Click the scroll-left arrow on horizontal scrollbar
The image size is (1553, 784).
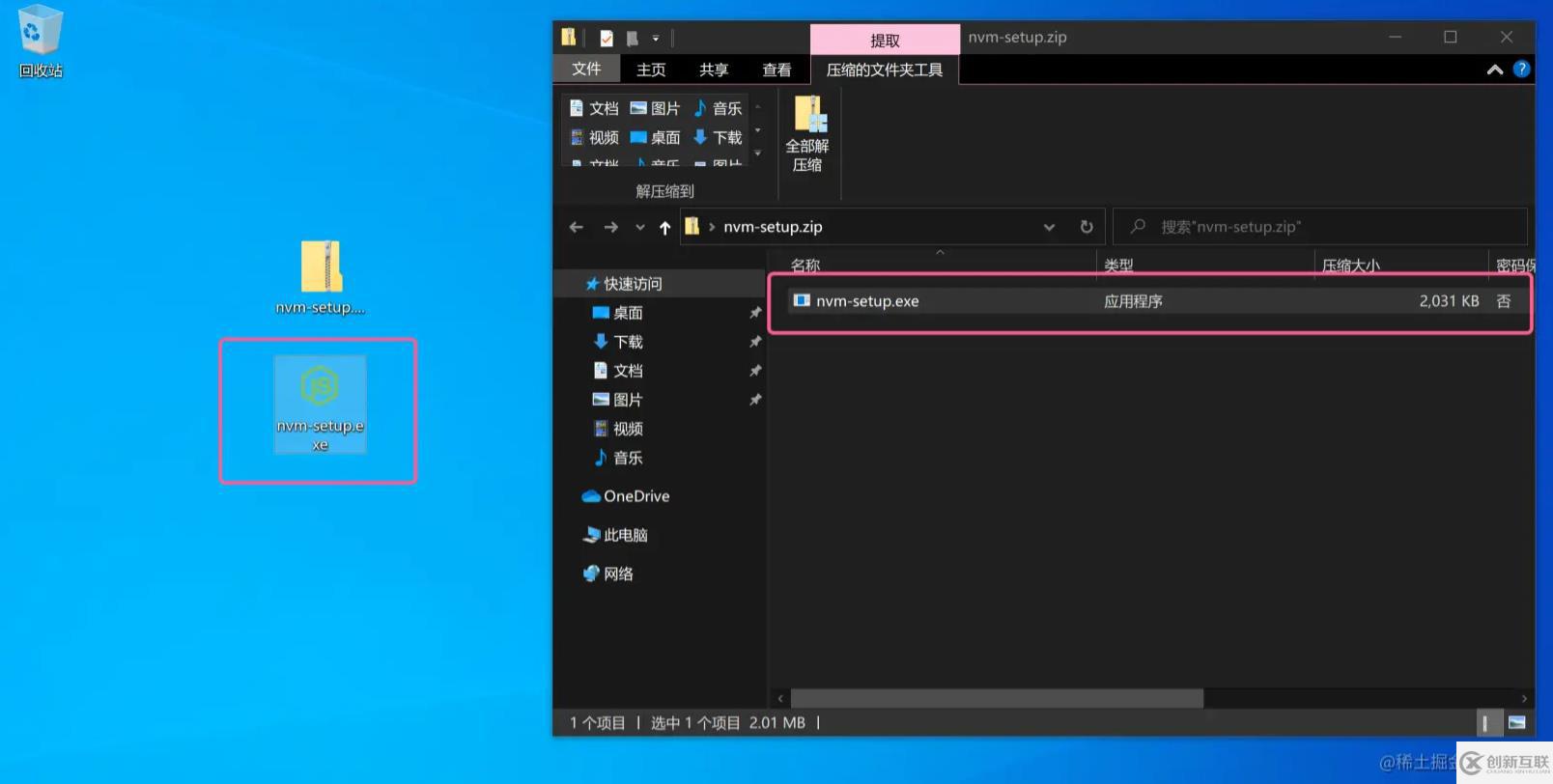coord(780,698)
